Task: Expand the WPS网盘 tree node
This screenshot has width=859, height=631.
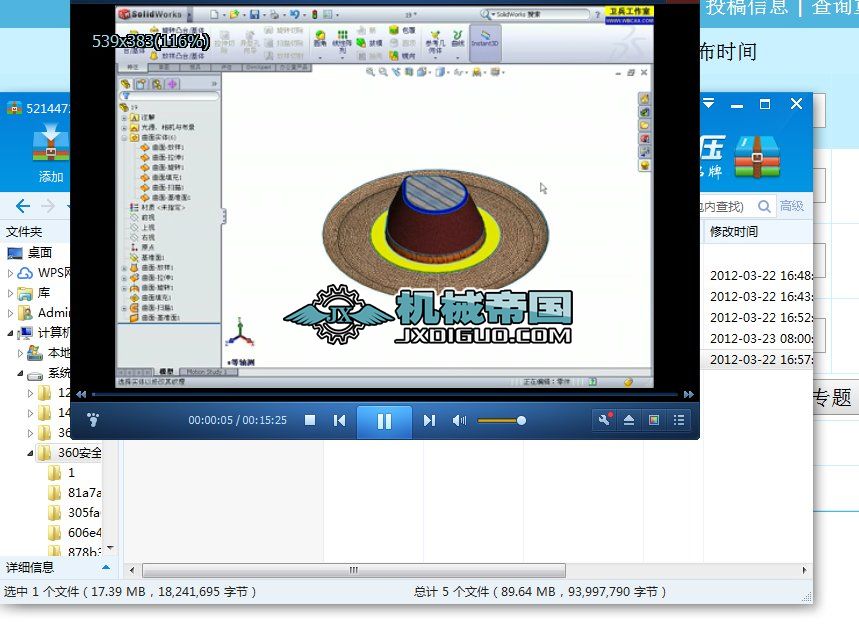Action: [x=10, y=273]
